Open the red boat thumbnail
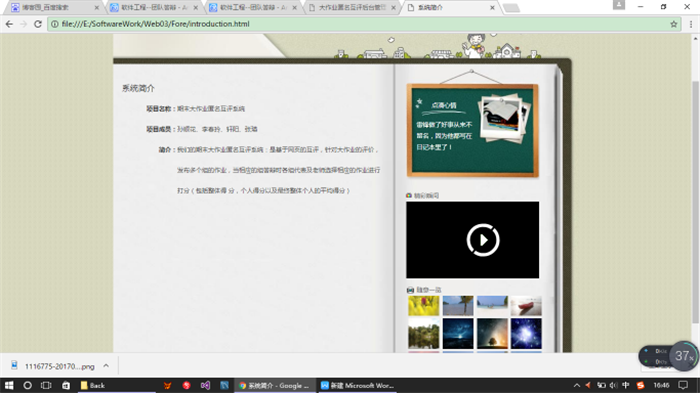 (x=526, y=306)
